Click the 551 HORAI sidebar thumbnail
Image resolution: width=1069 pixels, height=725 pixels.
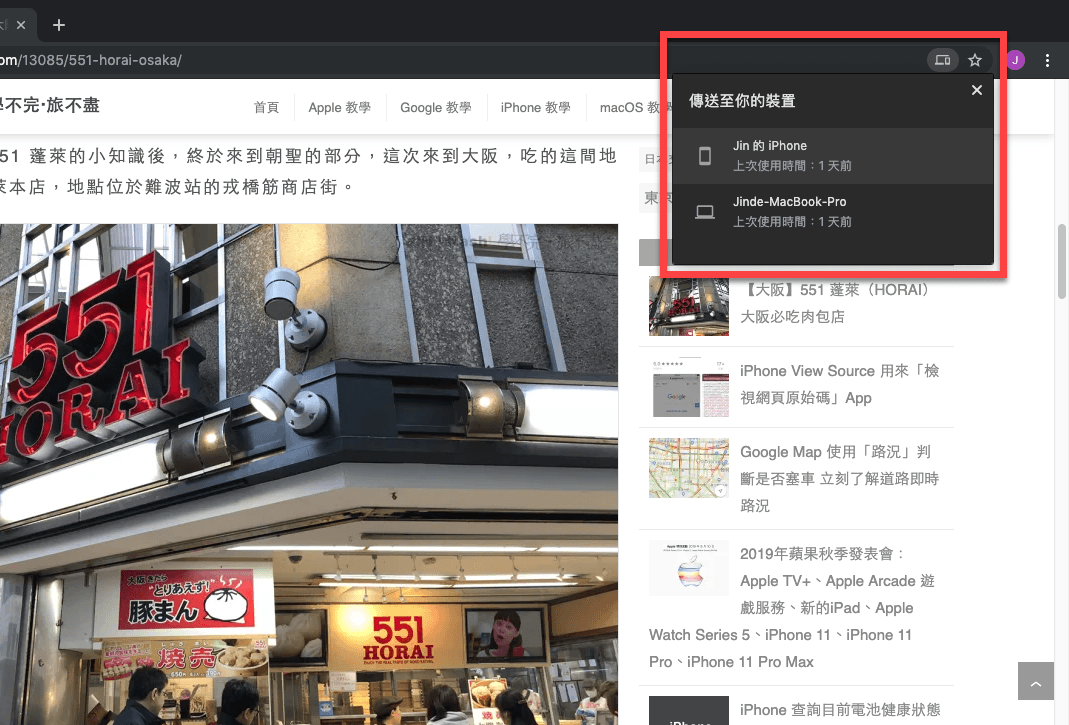point(689,306)
